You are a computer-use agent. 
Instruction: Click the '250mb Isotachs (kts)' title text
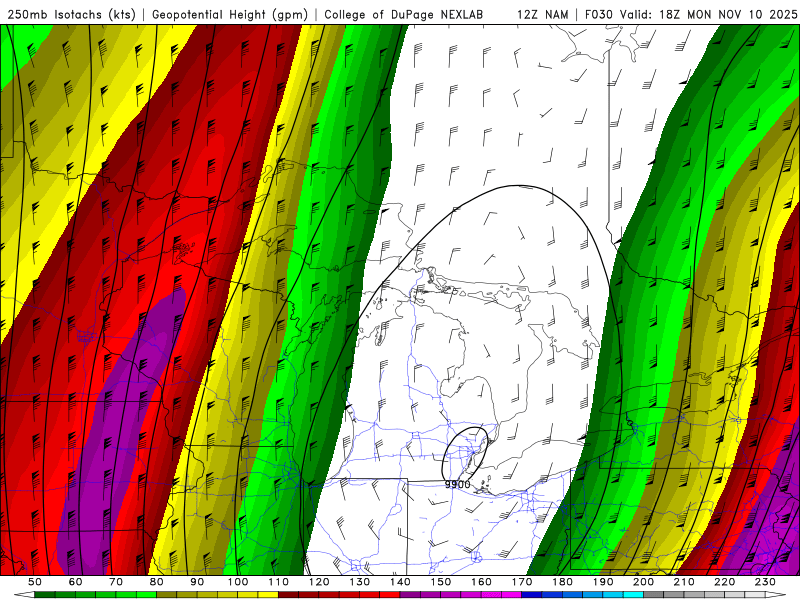point(71,15)
